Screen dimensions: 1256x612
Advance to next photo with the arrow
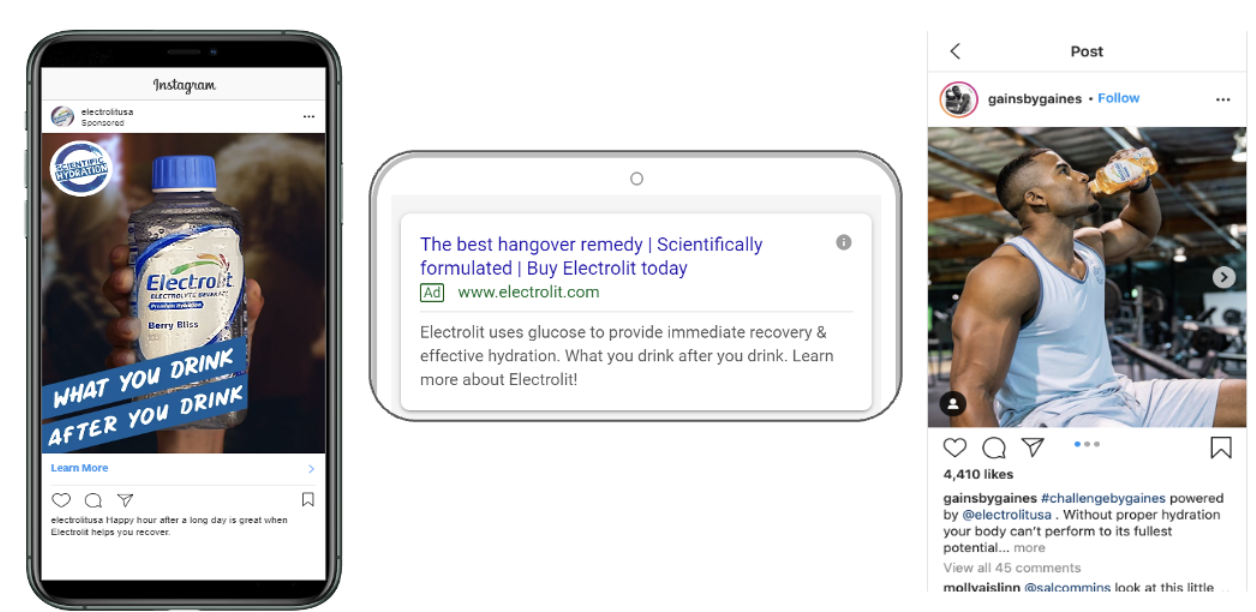1224,278
